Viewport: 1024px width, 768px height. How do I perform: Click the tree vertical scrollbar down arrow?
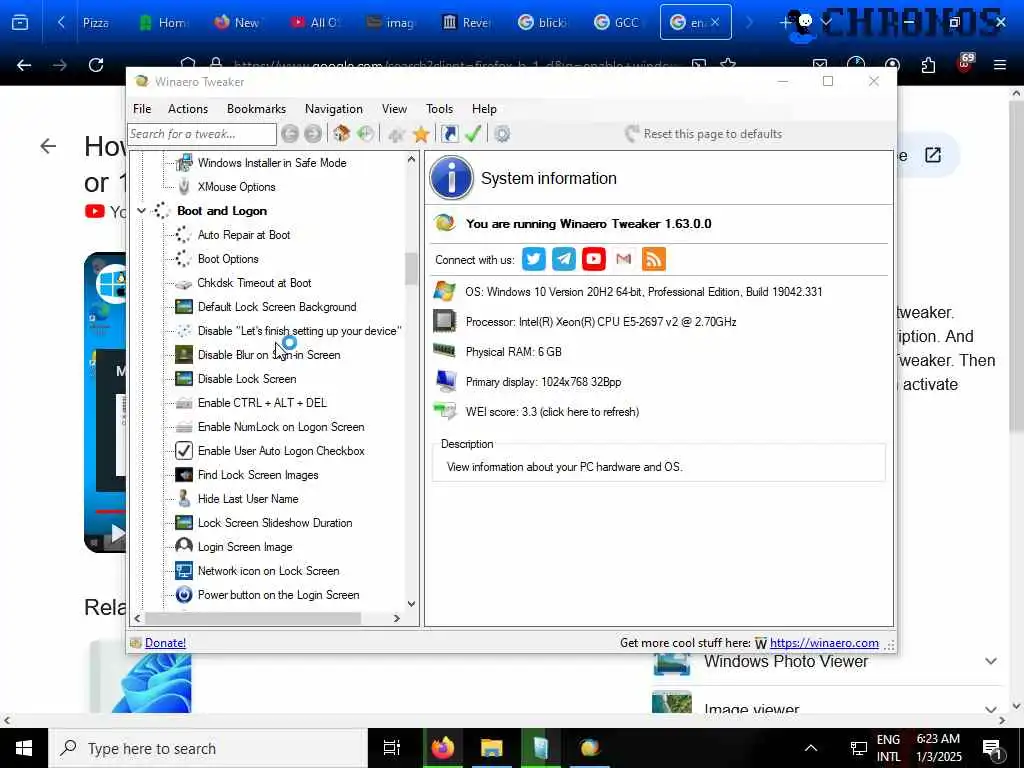tap(411, 604)
